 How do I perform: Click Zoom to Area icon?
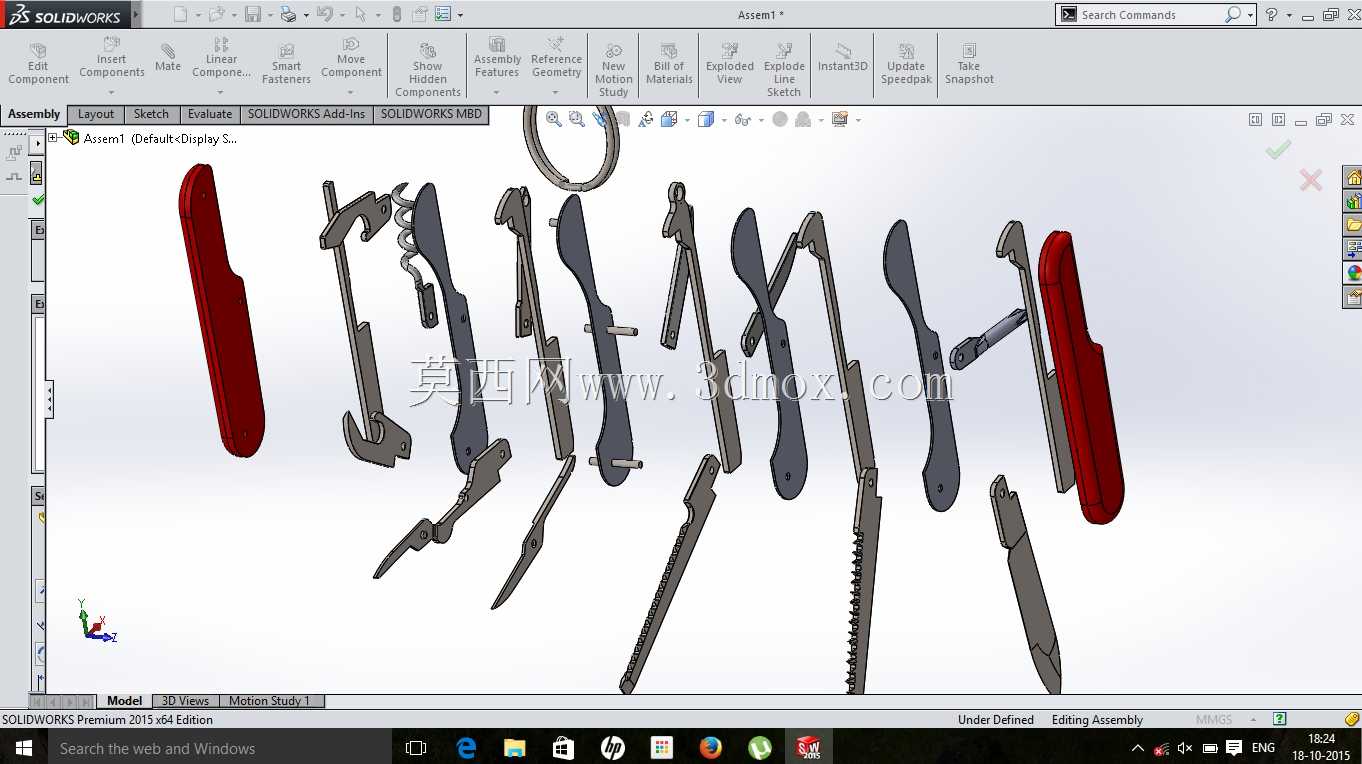coord(577,119)
